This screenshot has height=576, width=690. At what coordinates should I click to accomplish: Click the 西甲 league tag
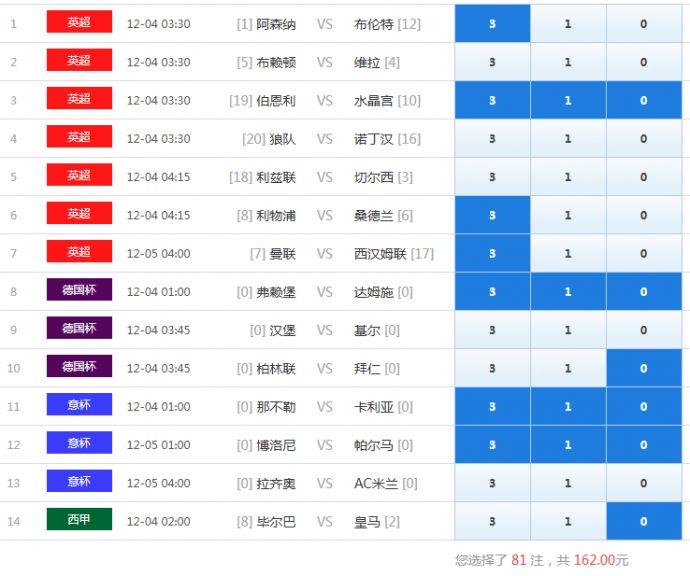pos(79,520)
